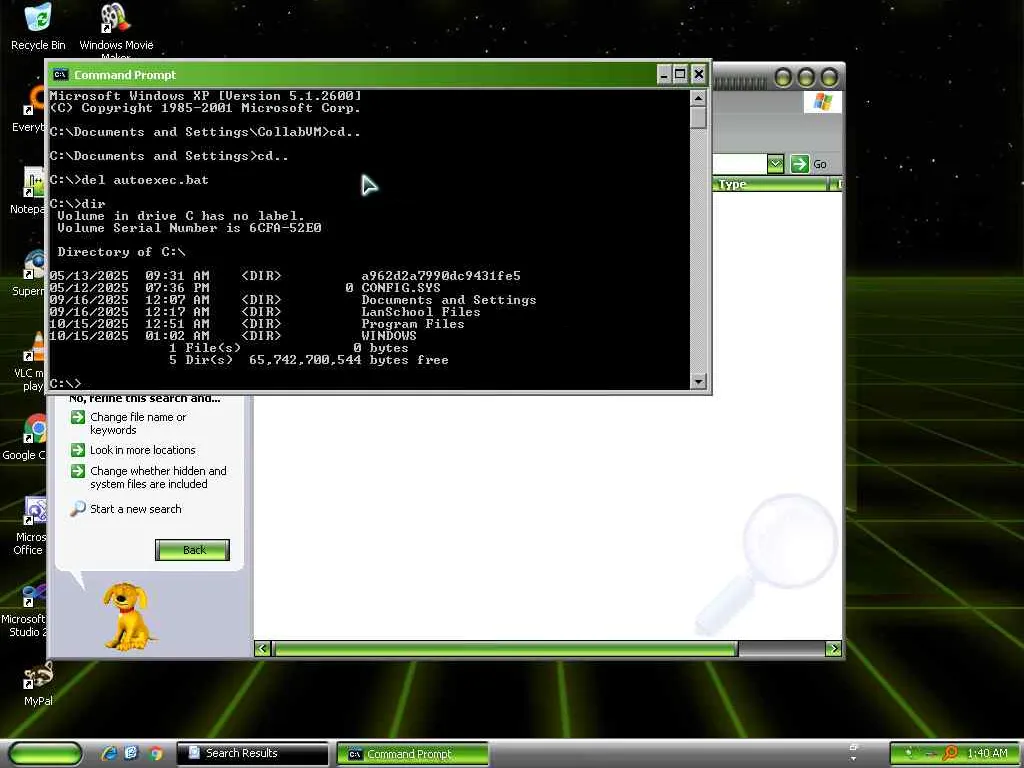1024x768 pixels.
Task: Click the Back button in Search Companion
Action: [x=193, y=550]
